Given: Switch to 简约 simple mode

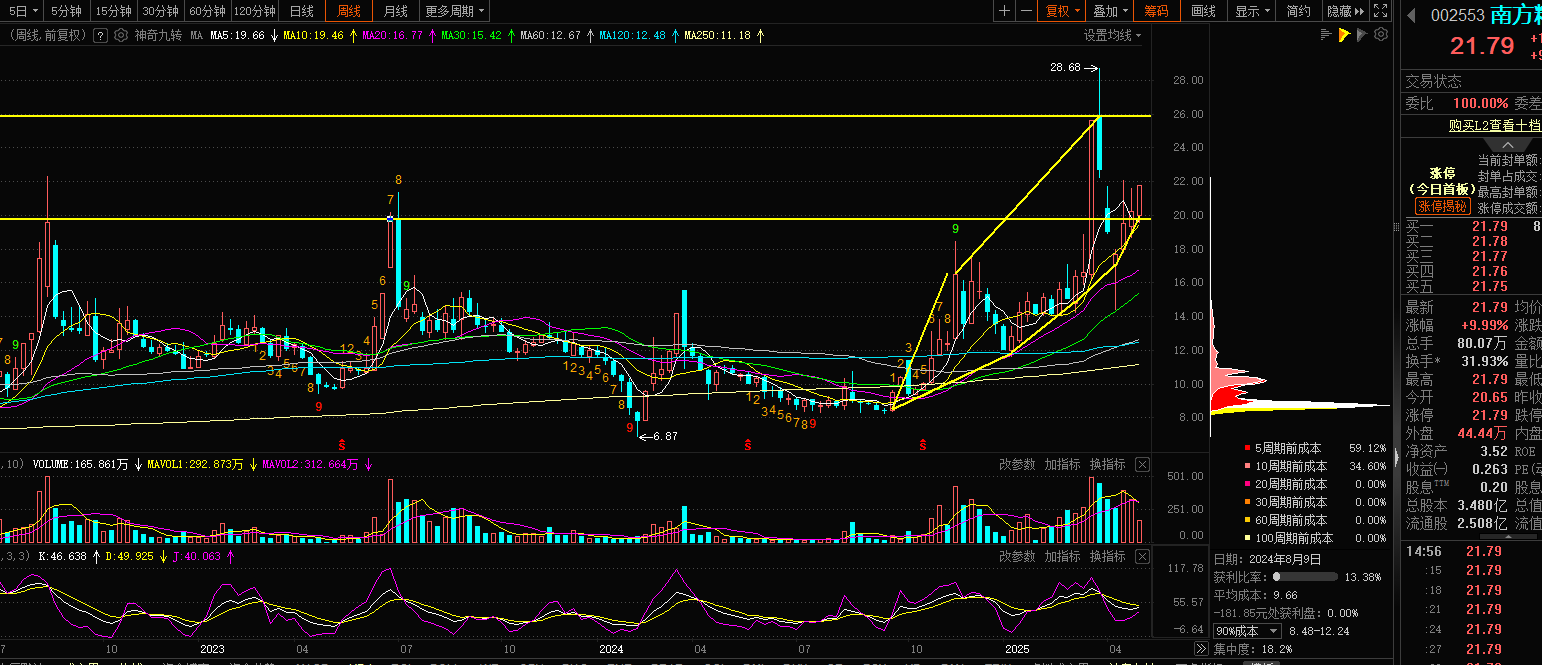Looking at the screenshot, I should [1299, 11].
